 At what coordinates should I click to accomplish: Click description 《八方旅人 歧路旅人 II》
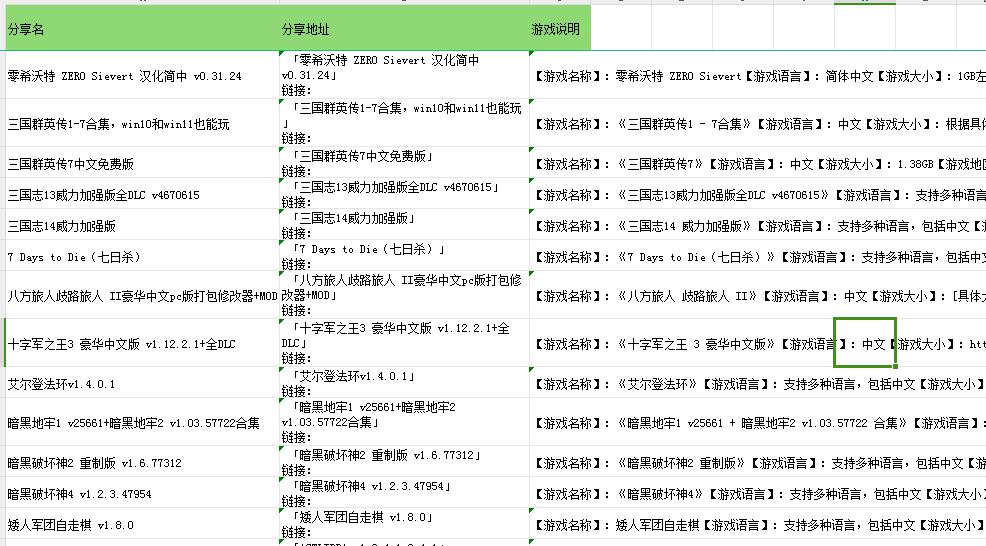click(758, 295)
